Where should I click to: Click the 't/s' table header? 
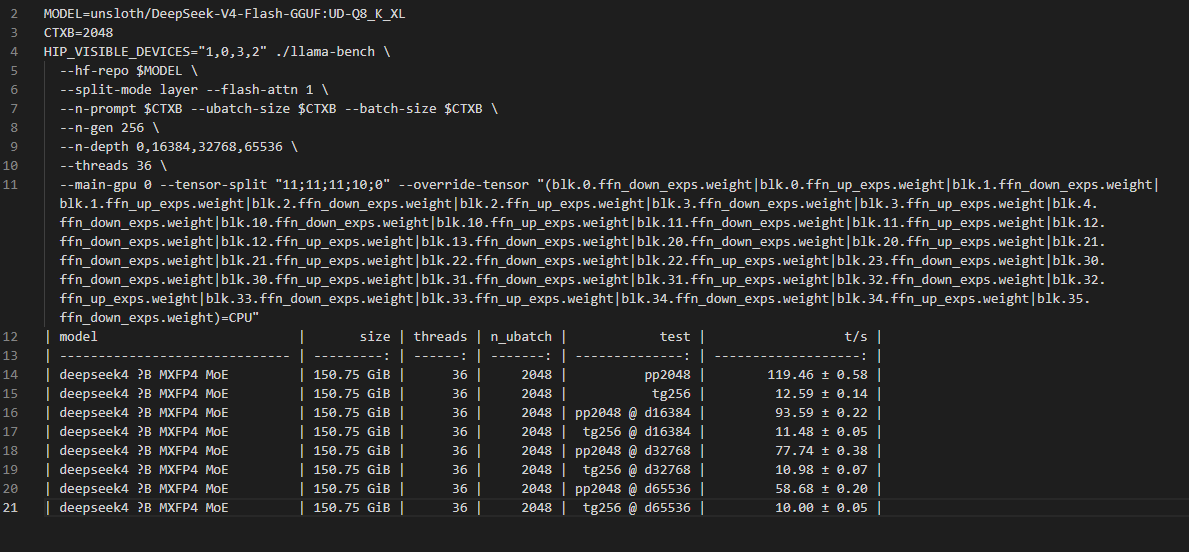click(x=855, y=336)
